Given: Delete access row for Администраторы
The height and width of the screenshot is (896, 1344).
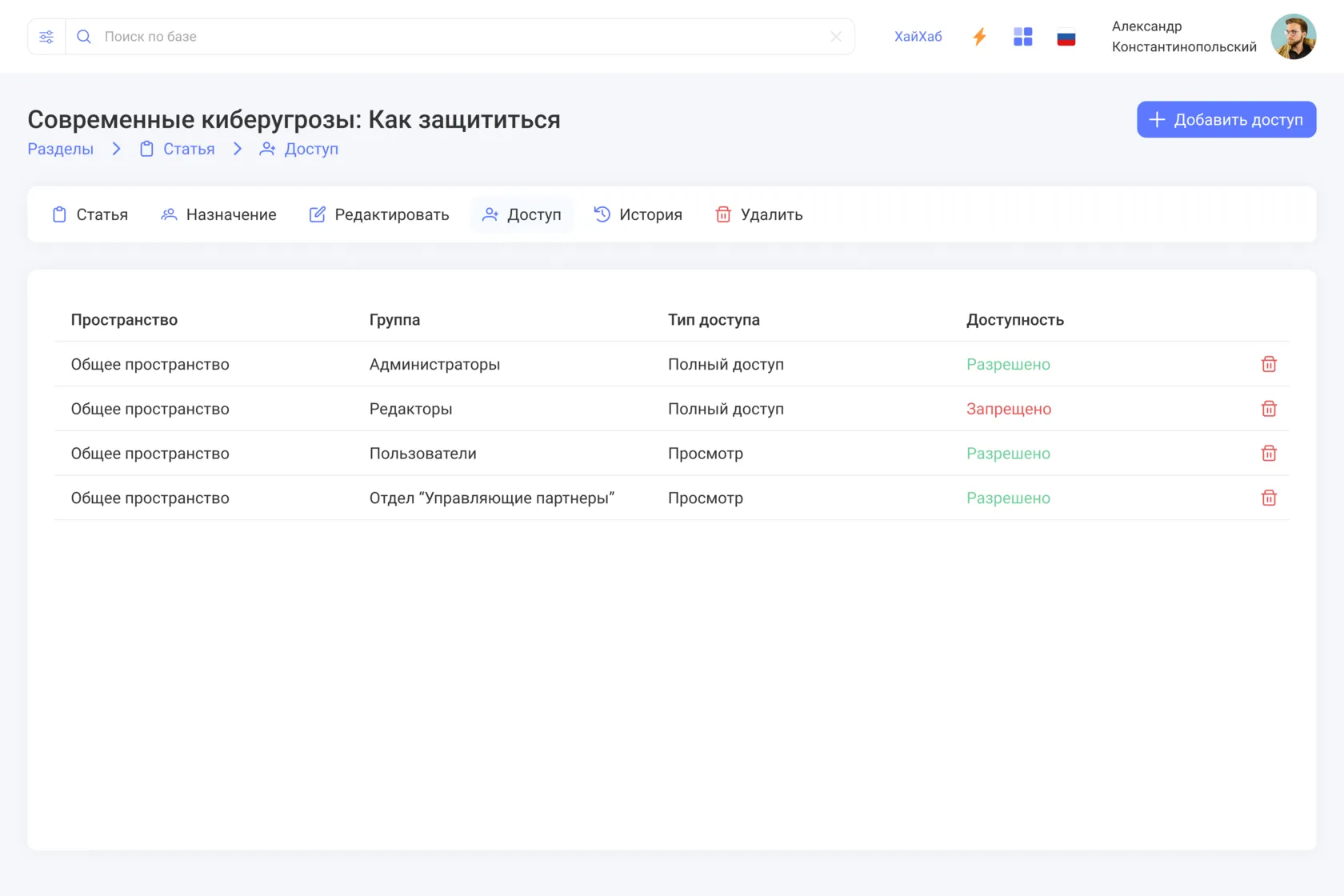Looking at the screenshot, I should 1268,364.
